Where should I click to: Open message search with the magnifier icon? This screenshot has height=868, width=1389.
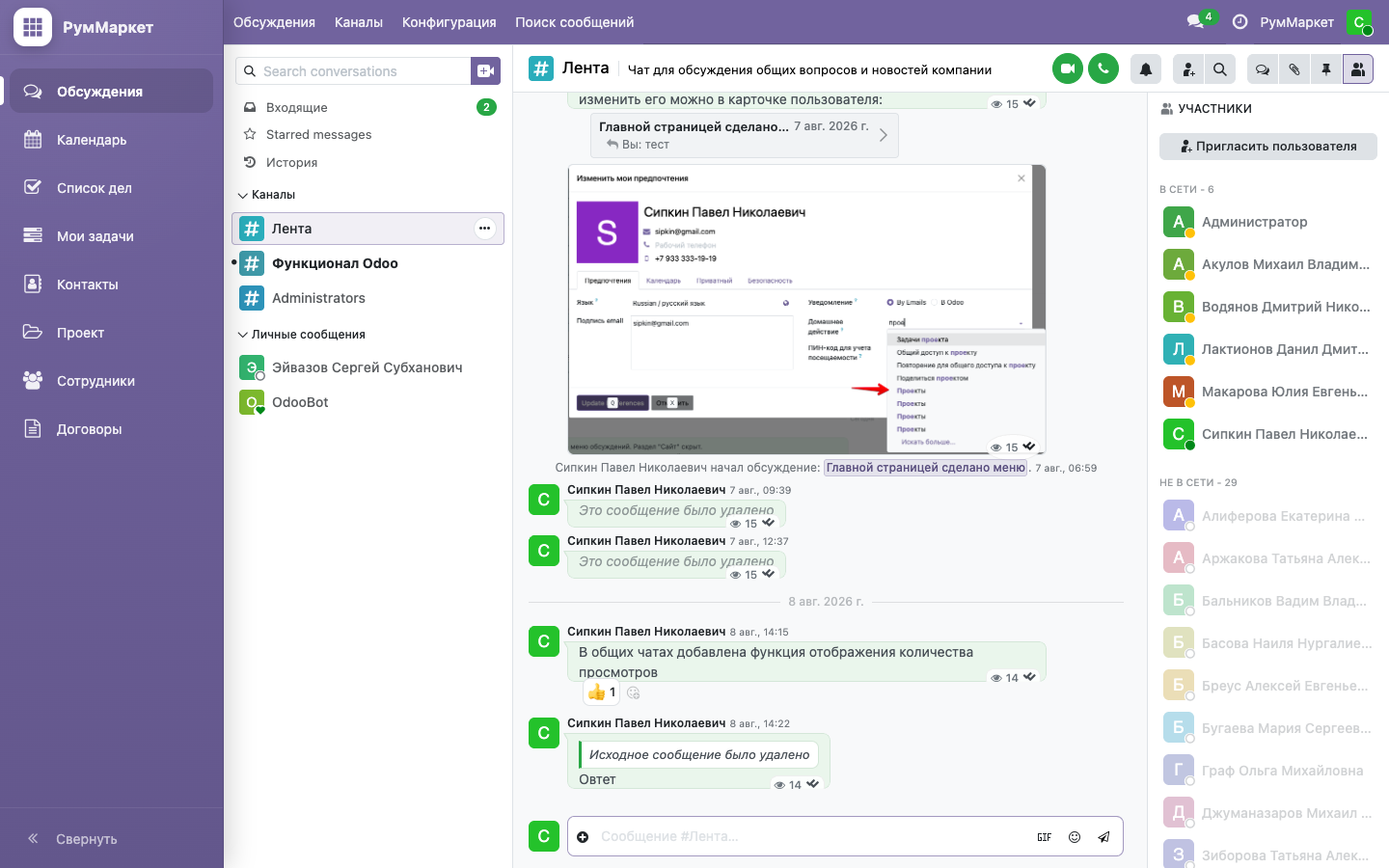pos(1220,69)
